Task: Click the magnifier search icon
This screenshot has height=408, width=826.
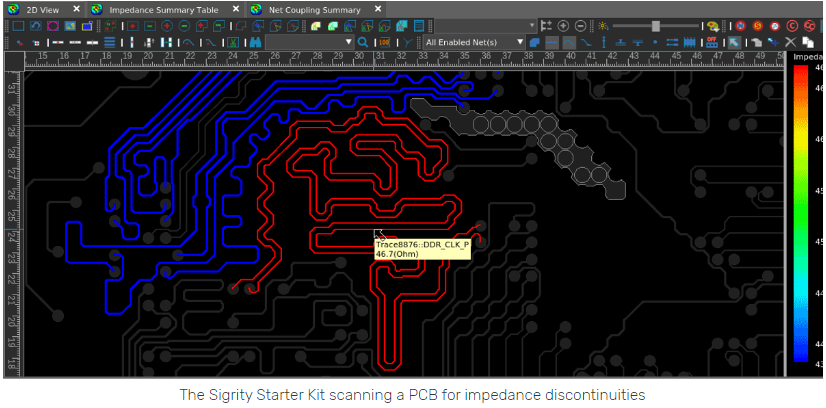Action: click(x=363, y=43)
